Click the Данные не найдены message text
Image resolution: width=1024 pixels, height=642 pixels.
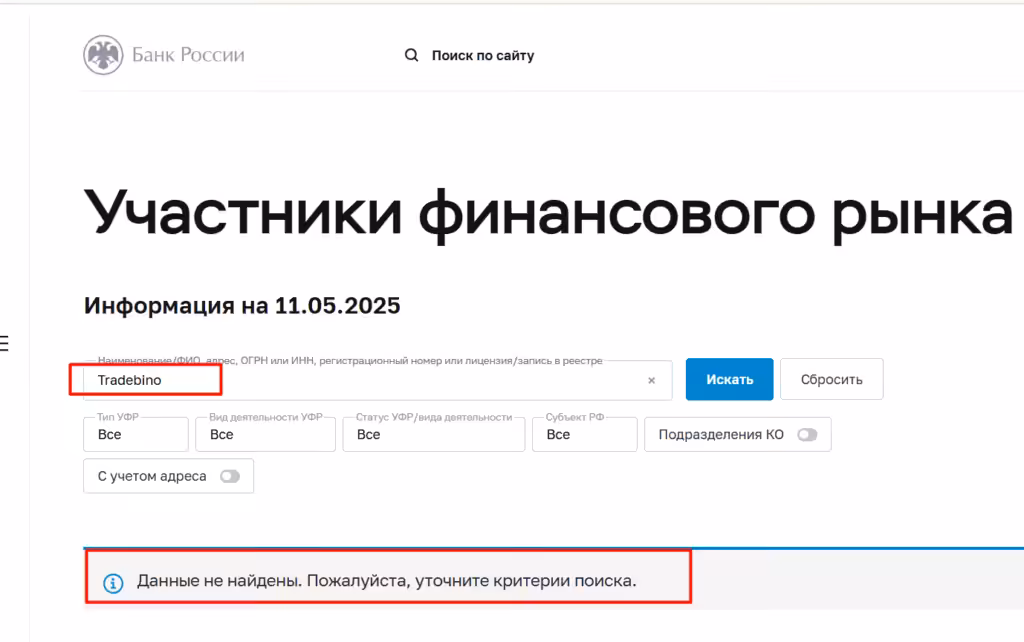click(387, 581)
